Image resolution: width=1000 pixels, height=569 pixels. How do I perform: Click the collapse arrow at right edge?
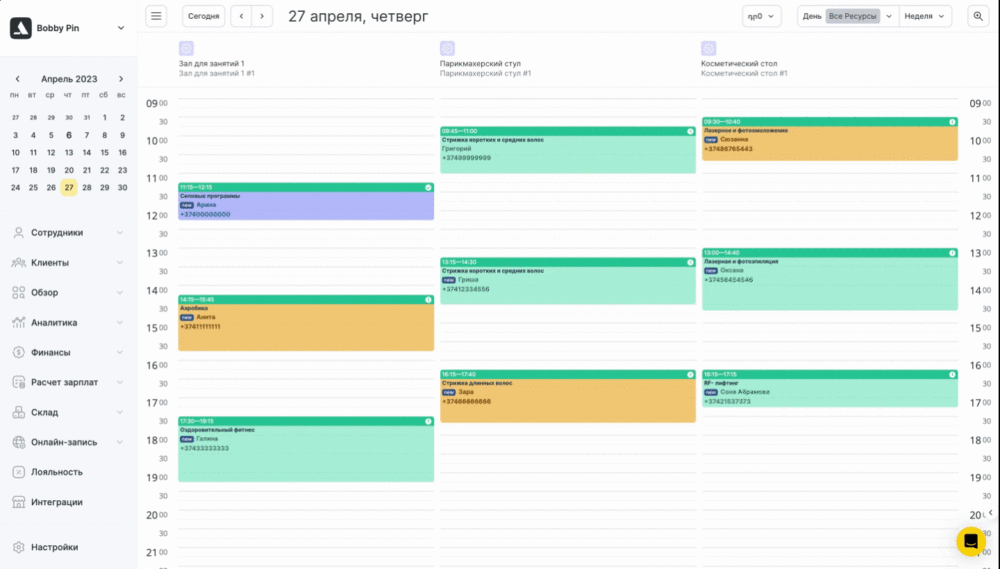click(x=990, y=512)
